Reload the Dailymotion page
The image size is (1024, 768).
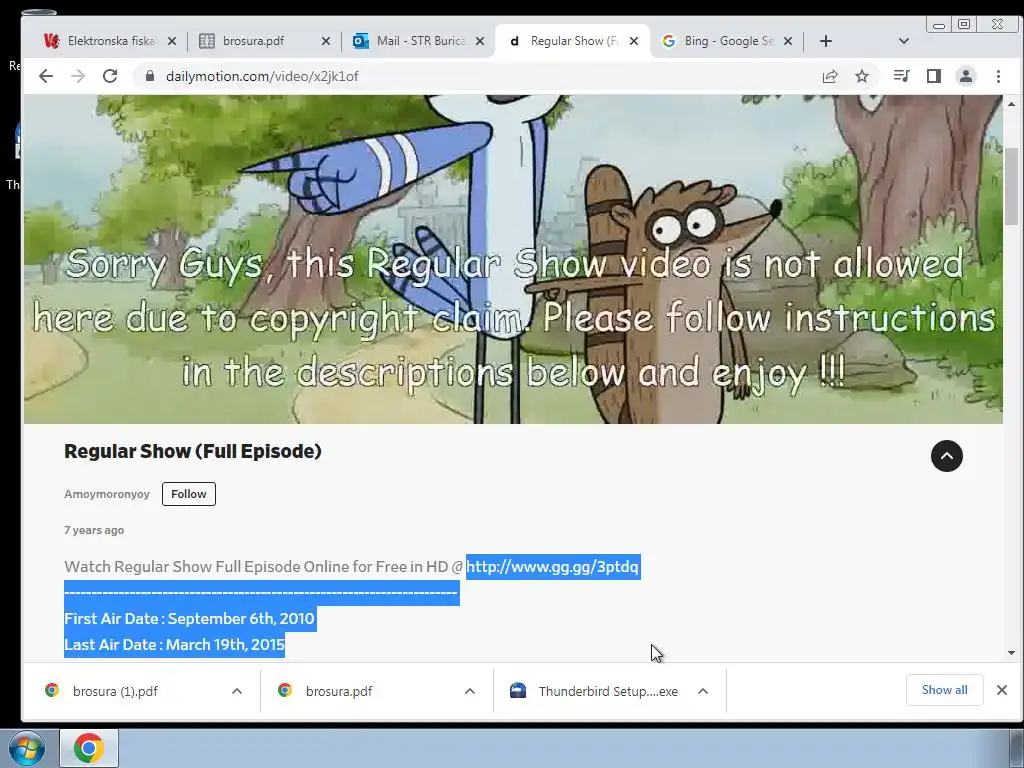pos(110,76)
